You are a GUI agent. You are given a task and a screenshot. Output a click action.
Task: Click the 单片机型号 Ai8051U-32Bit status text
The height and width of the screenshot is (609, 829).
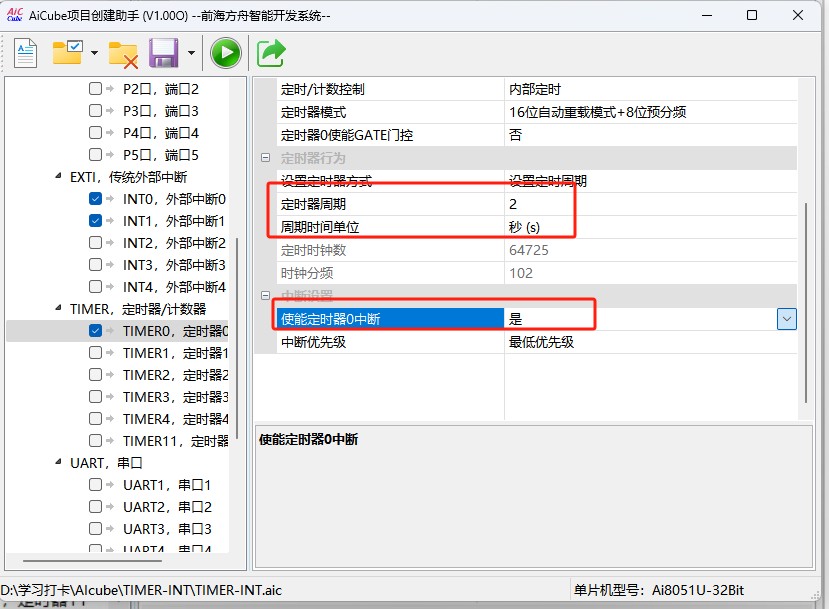coord(659,590)
